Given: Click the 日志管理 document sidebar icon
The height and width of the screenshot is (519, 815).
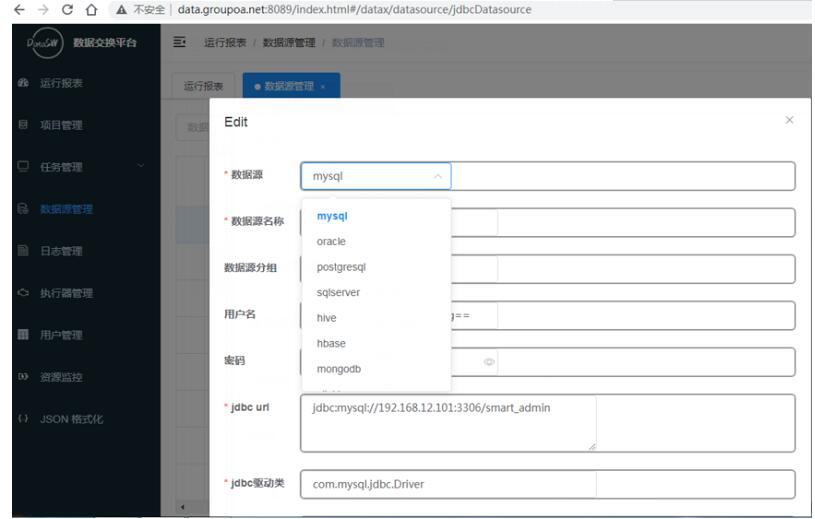Looking at the screenshot, I should 23,250.
